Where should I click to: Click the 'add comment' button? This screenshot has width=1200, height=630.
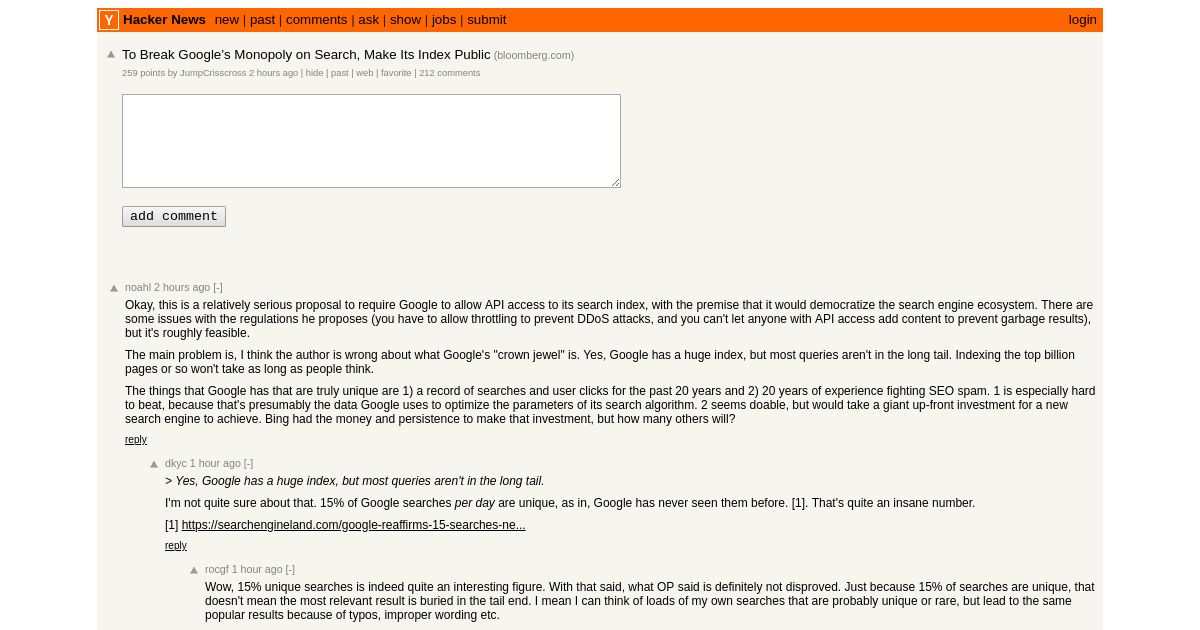pos(174,216)
